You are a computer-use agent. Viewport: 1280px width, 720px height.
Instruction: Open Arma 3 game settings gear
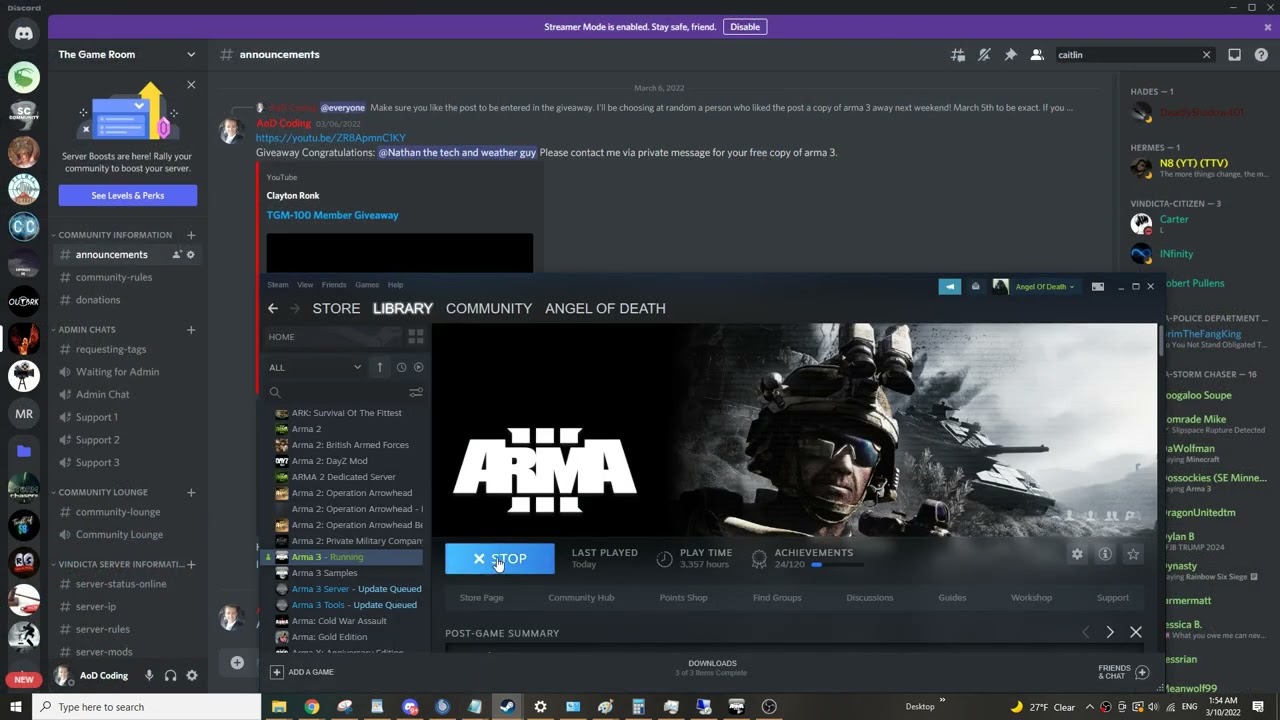(x=1077, y=554)
